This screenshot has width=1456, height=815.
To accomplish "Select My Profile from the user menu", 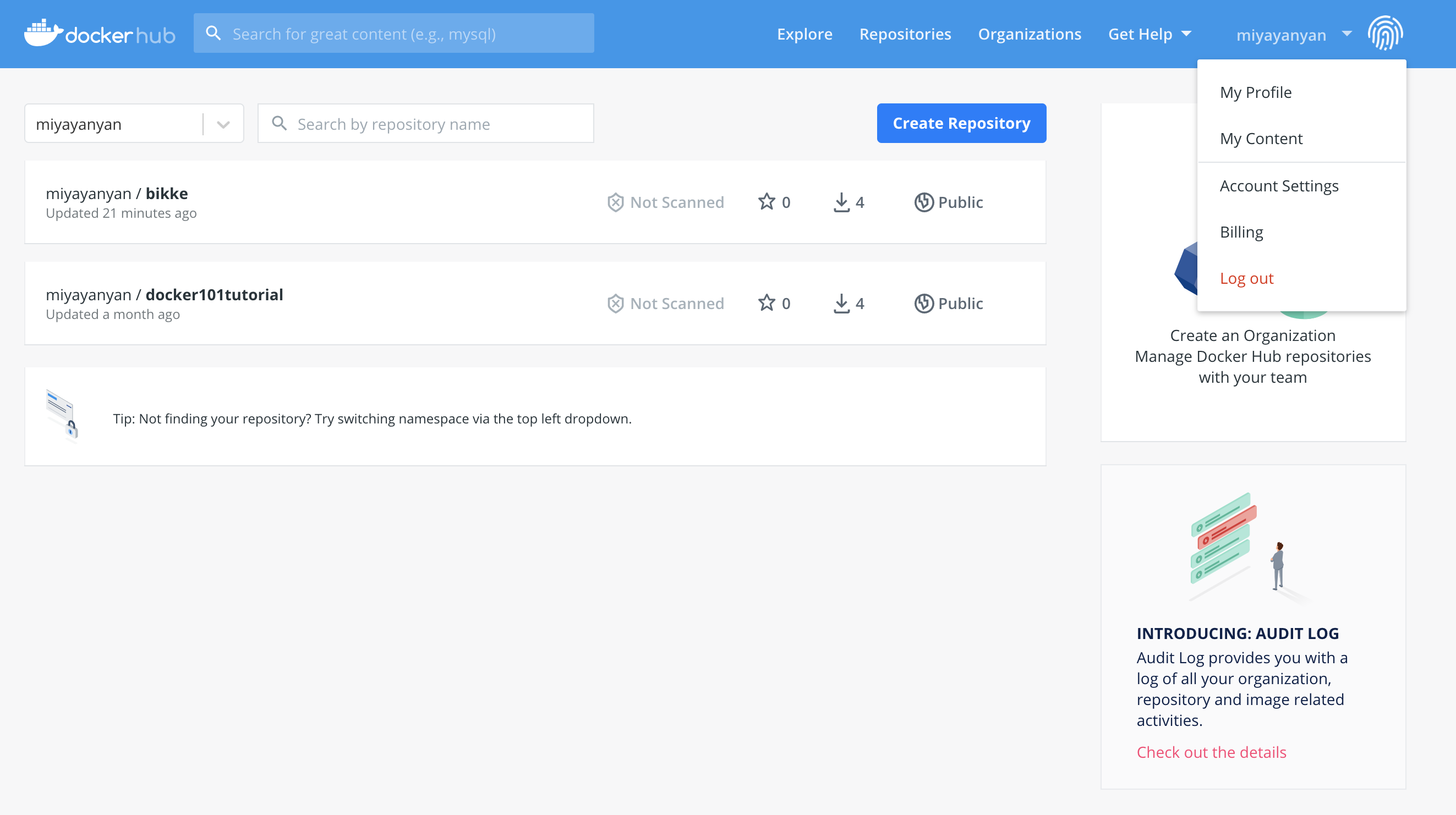I will point(1255,92).
